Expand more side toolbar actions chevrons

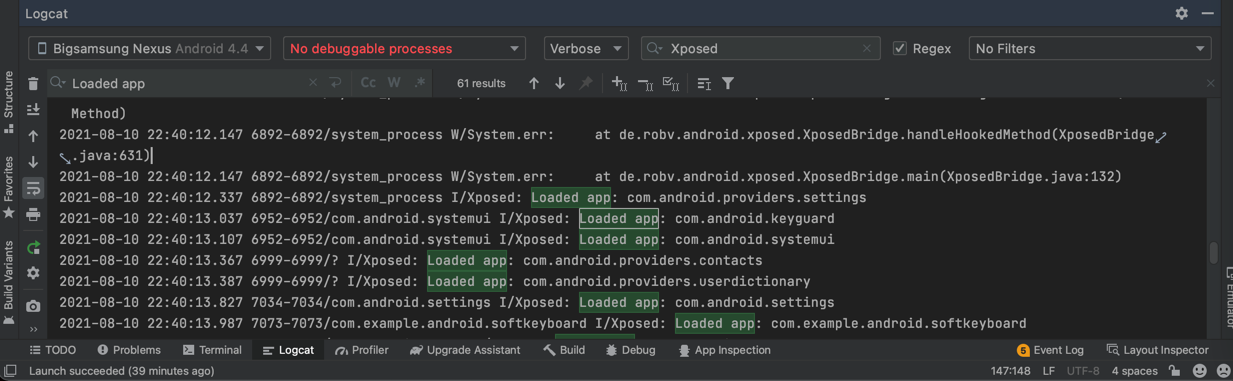coord(33,329)
